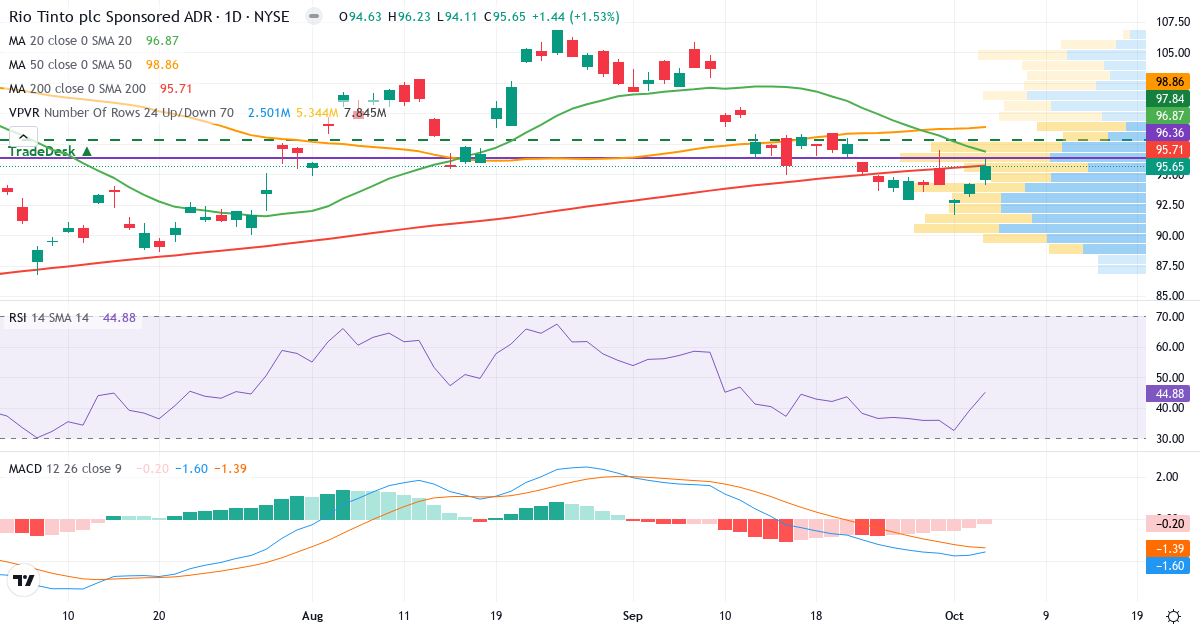Screen dimensions: 1200x630
Task: Click the 50.00 RSI axis label
Action: point(1172,378)
